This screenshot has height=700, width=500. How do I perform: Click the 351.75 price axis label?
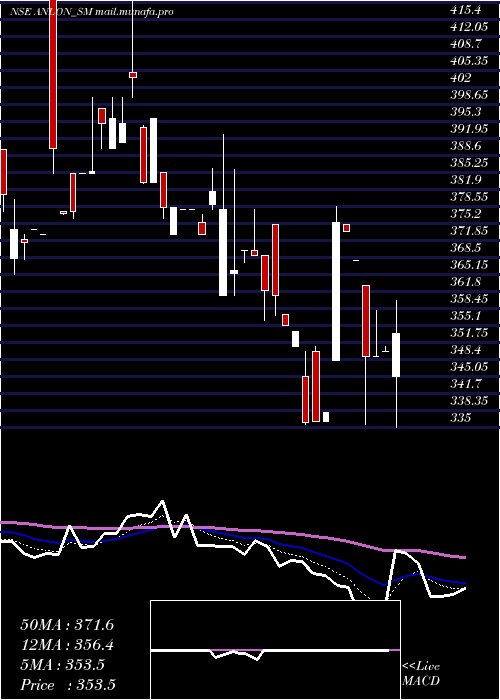click(468, 333)
